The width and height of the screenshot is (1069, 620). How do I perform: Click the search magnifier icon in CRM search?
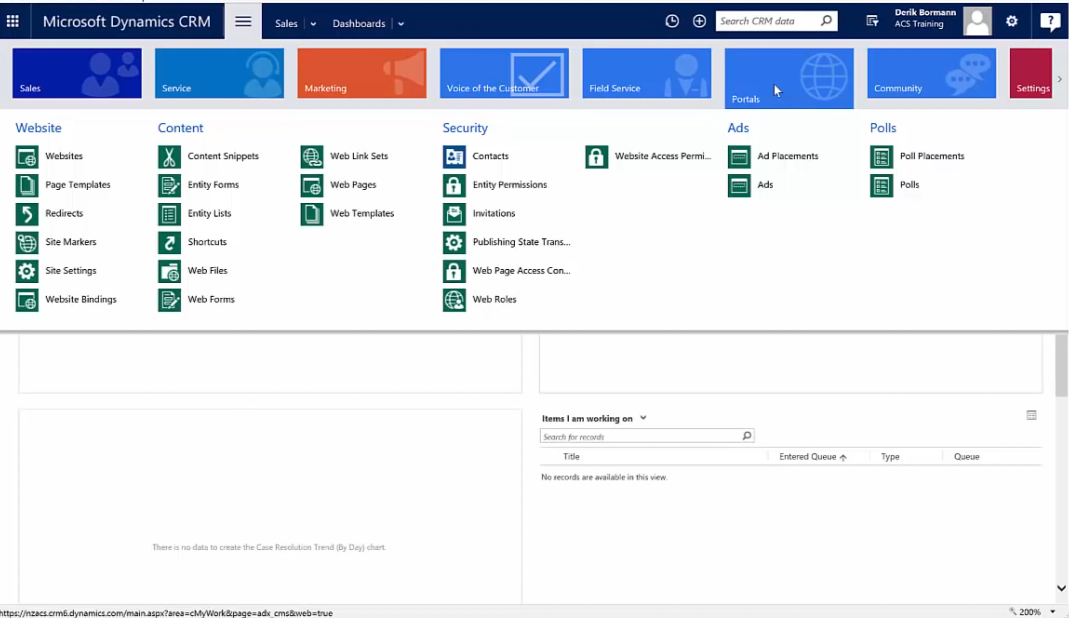click(x=826, y=20)
